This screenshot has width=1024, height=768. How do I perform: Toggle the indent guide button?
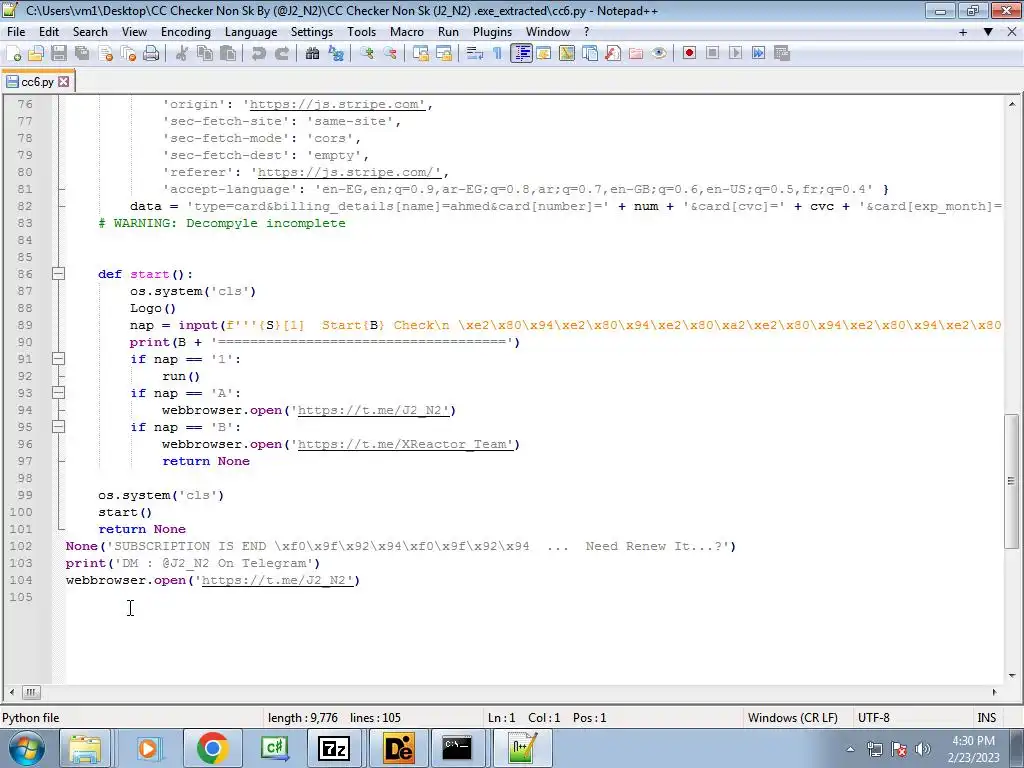coord(521,54)
